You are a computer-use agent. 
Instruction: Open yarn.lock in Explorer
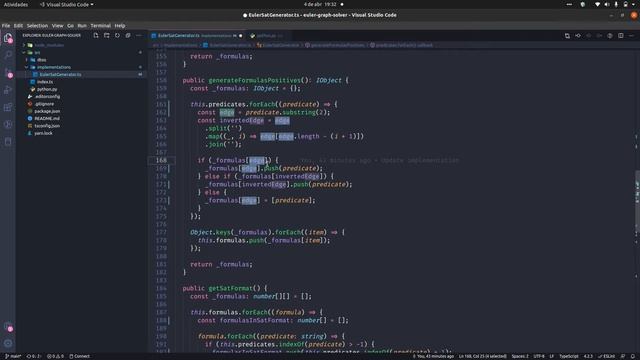point(43,133)
